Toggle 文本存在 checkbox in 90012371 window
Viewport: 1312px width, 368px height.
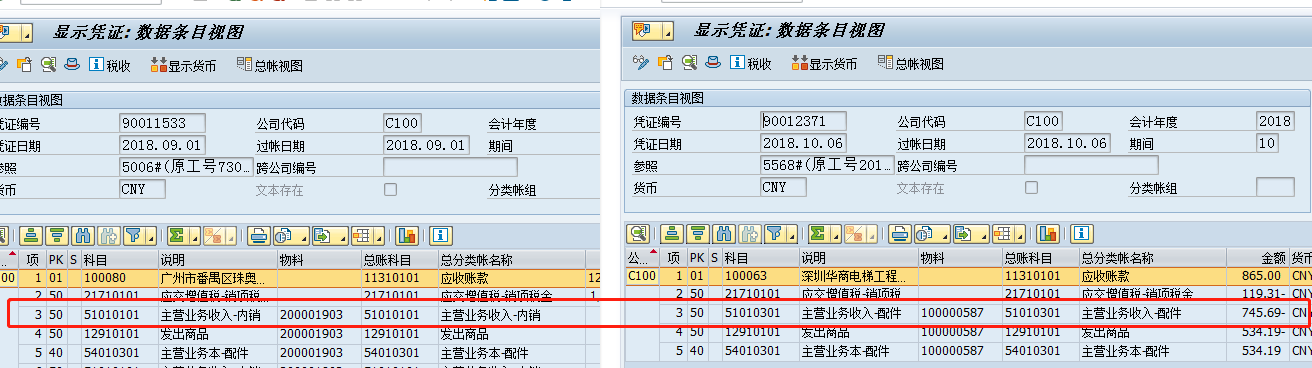coord(1031,187)
